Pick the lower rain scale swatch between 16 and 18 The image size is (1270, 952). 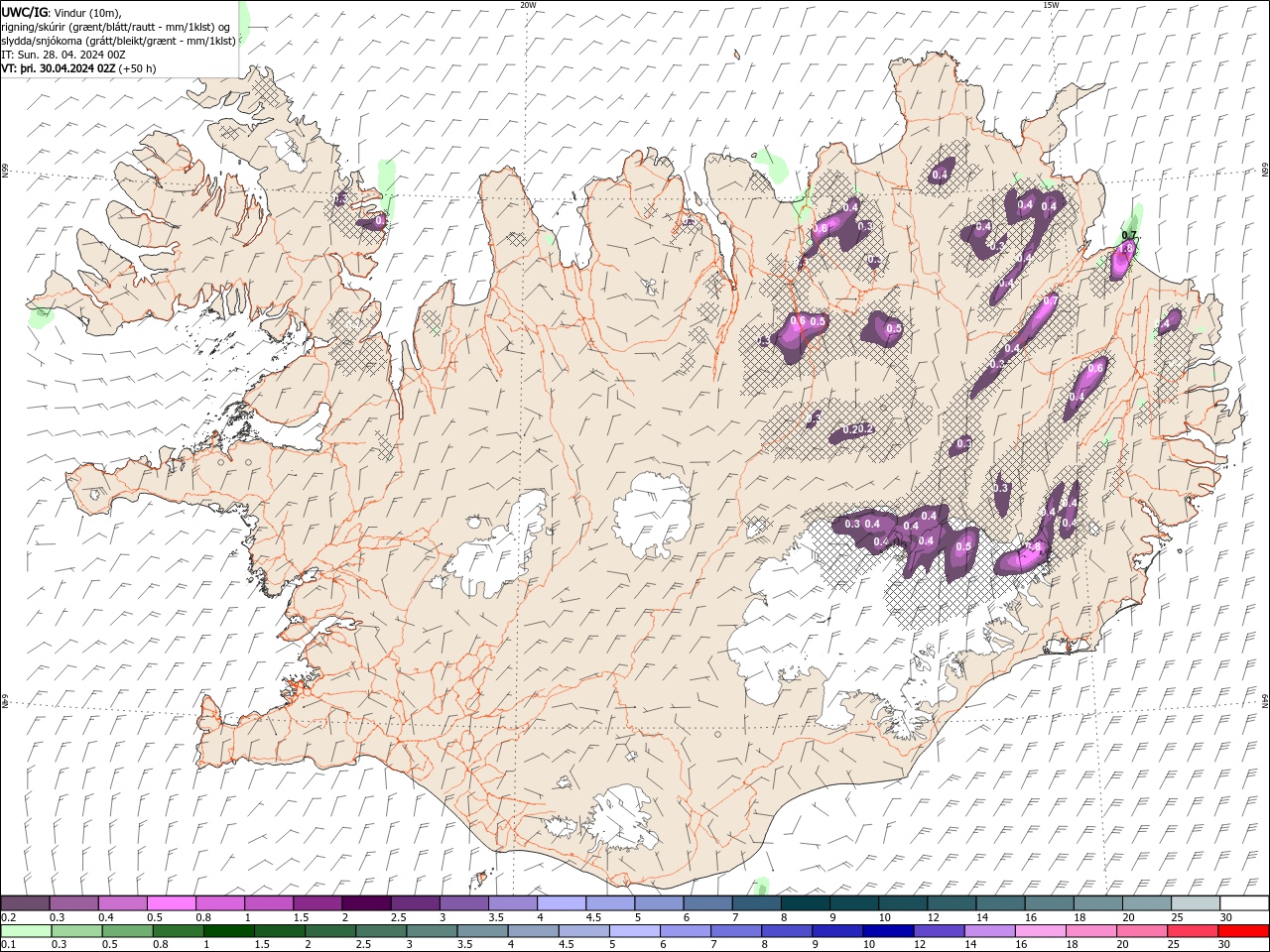(x=1040, y=931)
